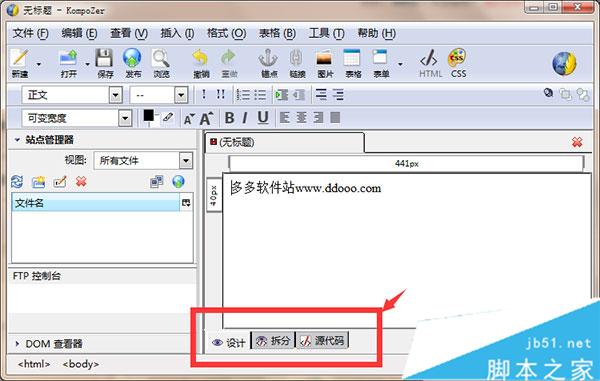This screenshot has width=600, height=381.
Task: Toggle Underline formatting
Action: click(262, 118)
